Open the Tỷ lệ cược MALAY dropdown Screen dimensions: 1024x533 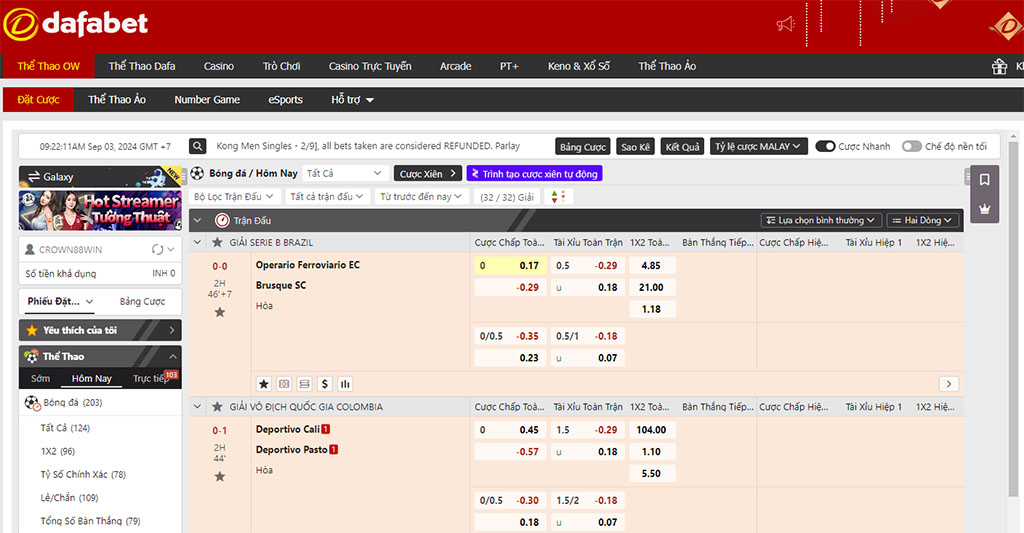click(759, 146)
